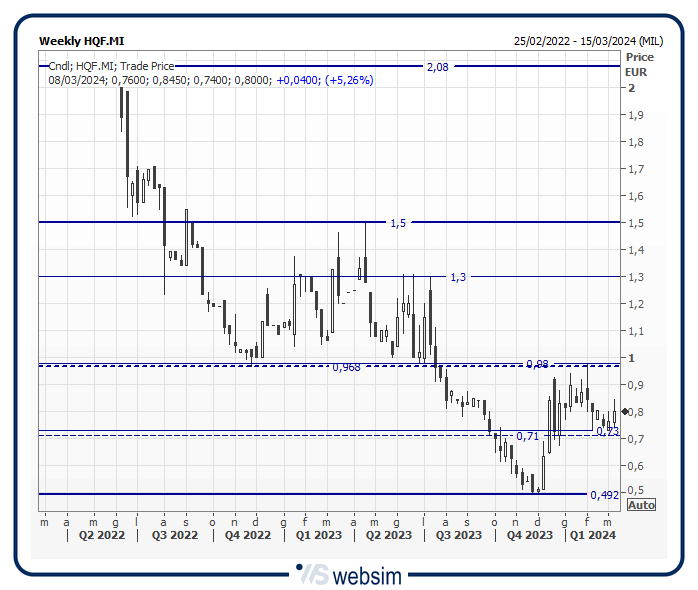Select the 0,98 level label
This screenshot has width=698, height=590.
pos(537,364)
